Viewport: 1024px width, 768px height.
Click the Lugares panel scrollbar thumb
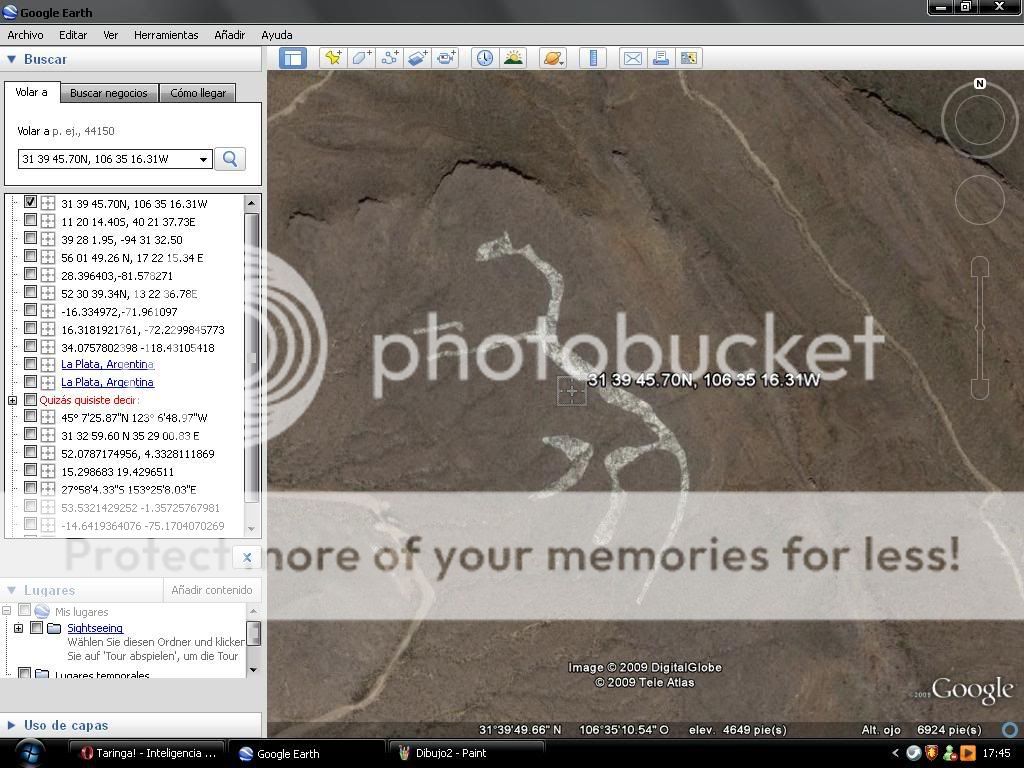point(253,633)
